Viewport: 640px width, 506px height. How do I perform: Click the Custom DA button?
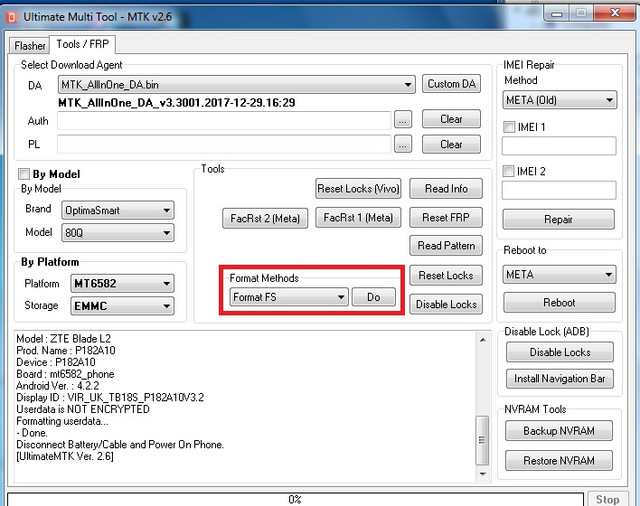tap(451, 84)
